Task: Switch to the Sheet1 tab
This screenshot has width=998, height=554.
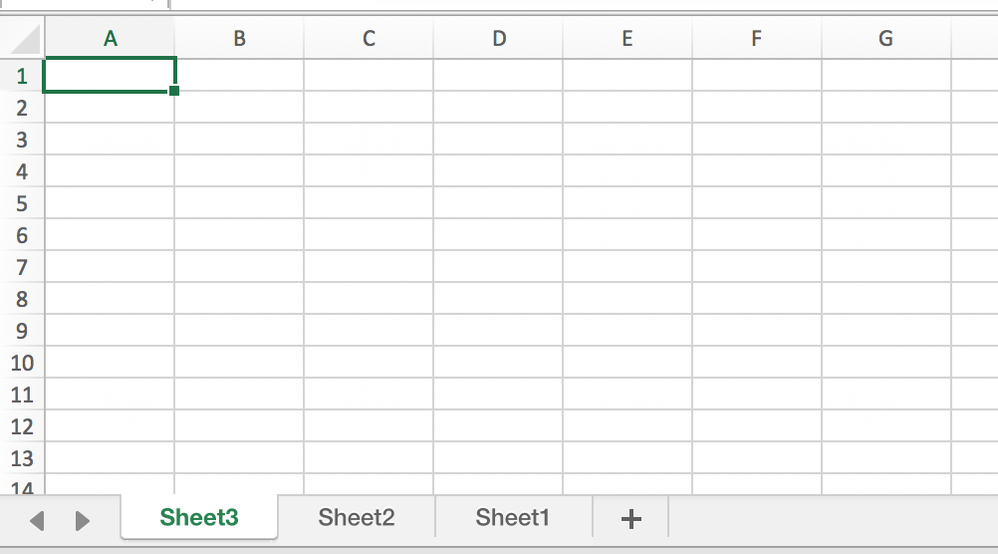Action: [513, 518]
